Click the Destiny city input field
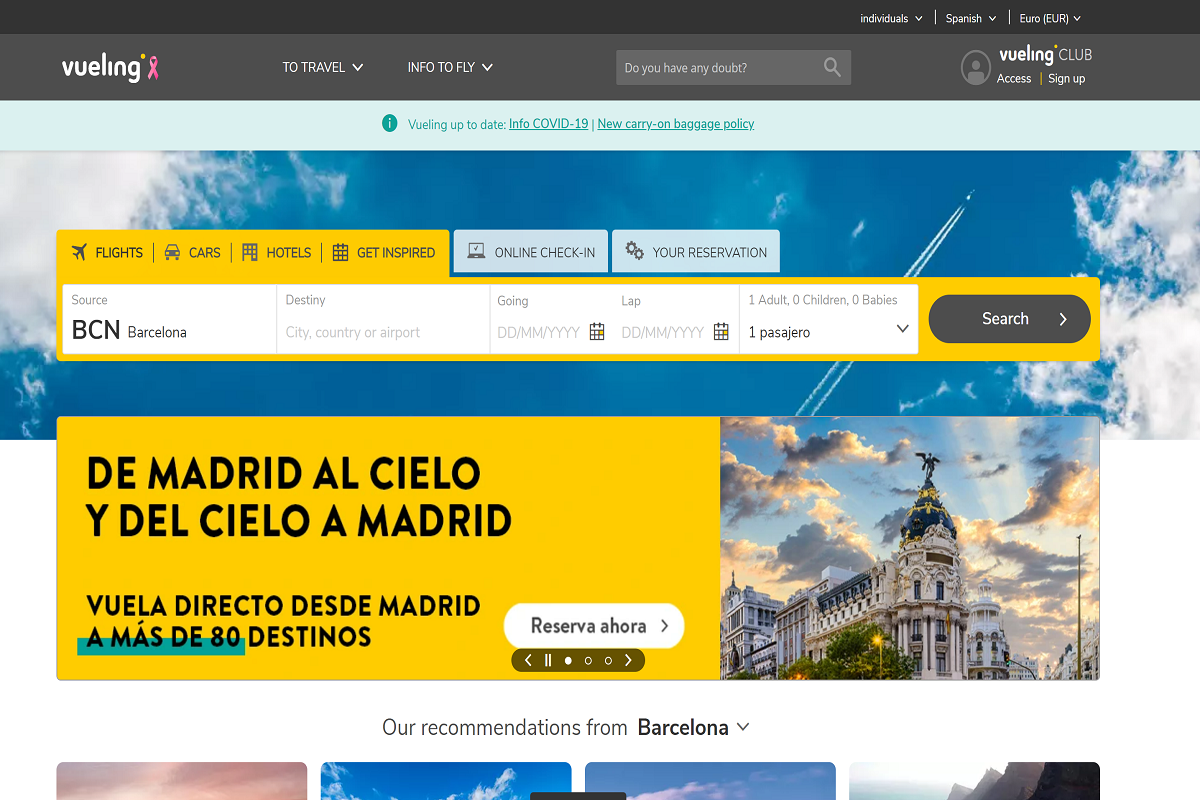 pos(383,319)
